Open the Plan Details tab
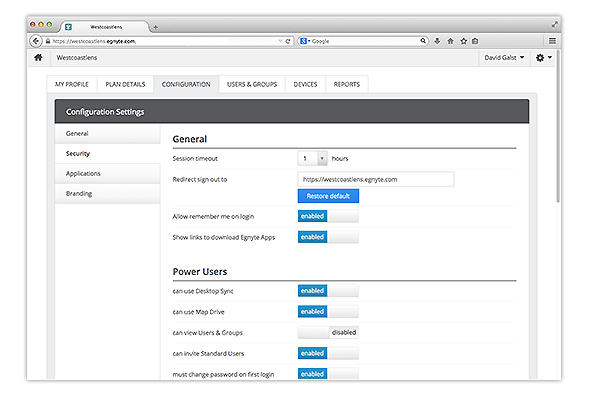 tap(126, 85)
